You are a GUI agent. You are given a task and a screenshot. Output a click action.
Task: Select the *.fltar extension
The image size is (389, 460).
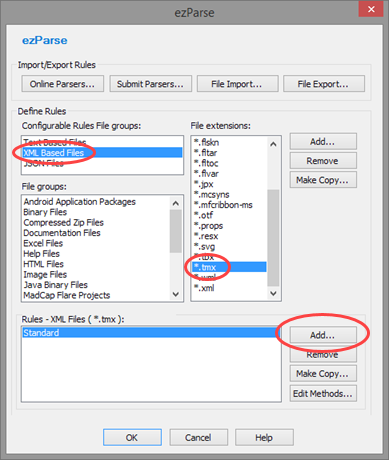(x=230, y=153)
